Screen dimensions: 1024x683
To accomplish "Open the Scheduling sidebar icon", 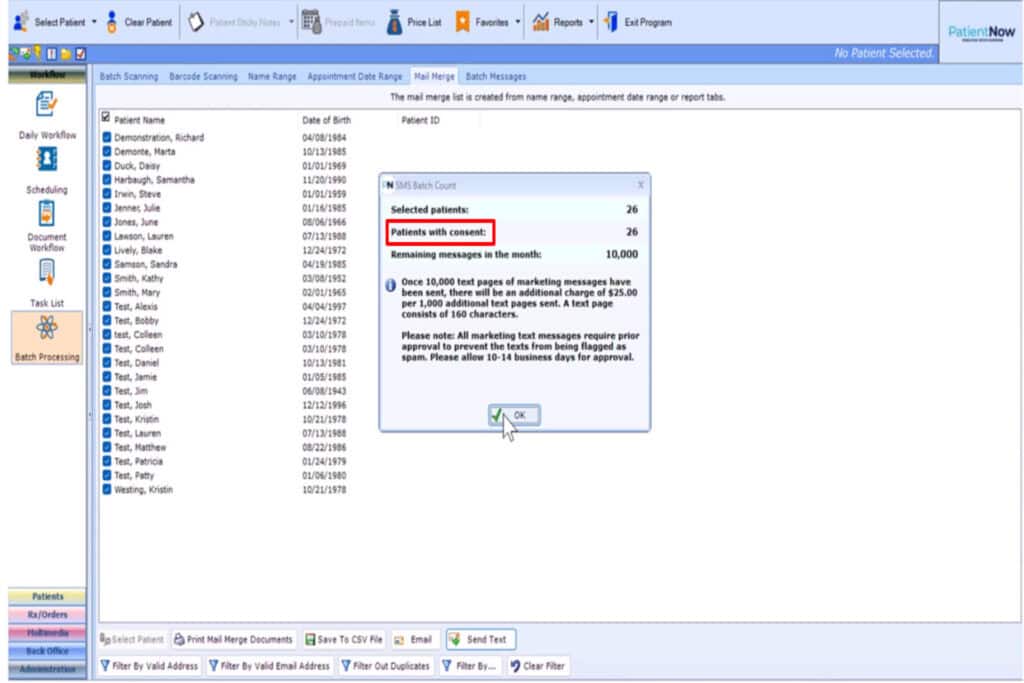I will pos(46,158).
